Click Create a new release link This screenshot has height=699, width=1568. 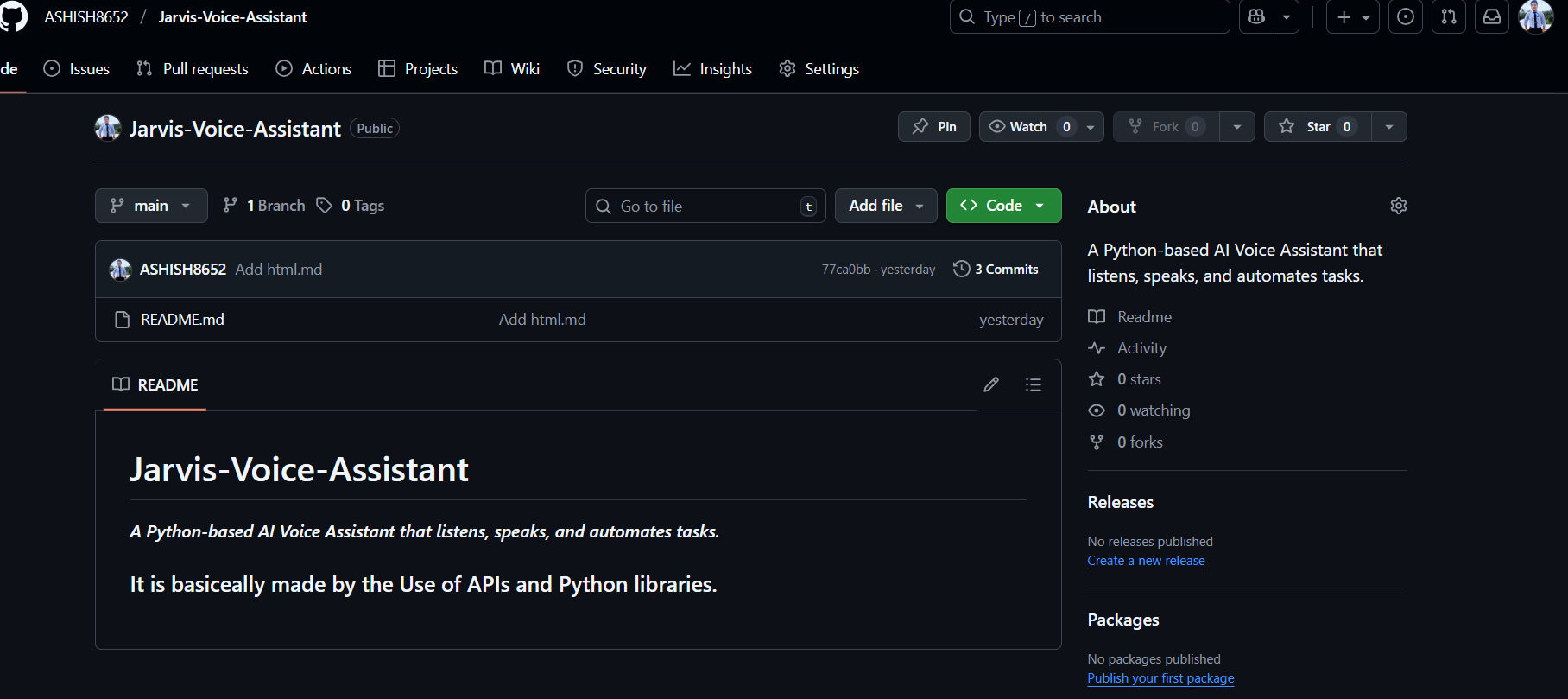coord(1146,561)
